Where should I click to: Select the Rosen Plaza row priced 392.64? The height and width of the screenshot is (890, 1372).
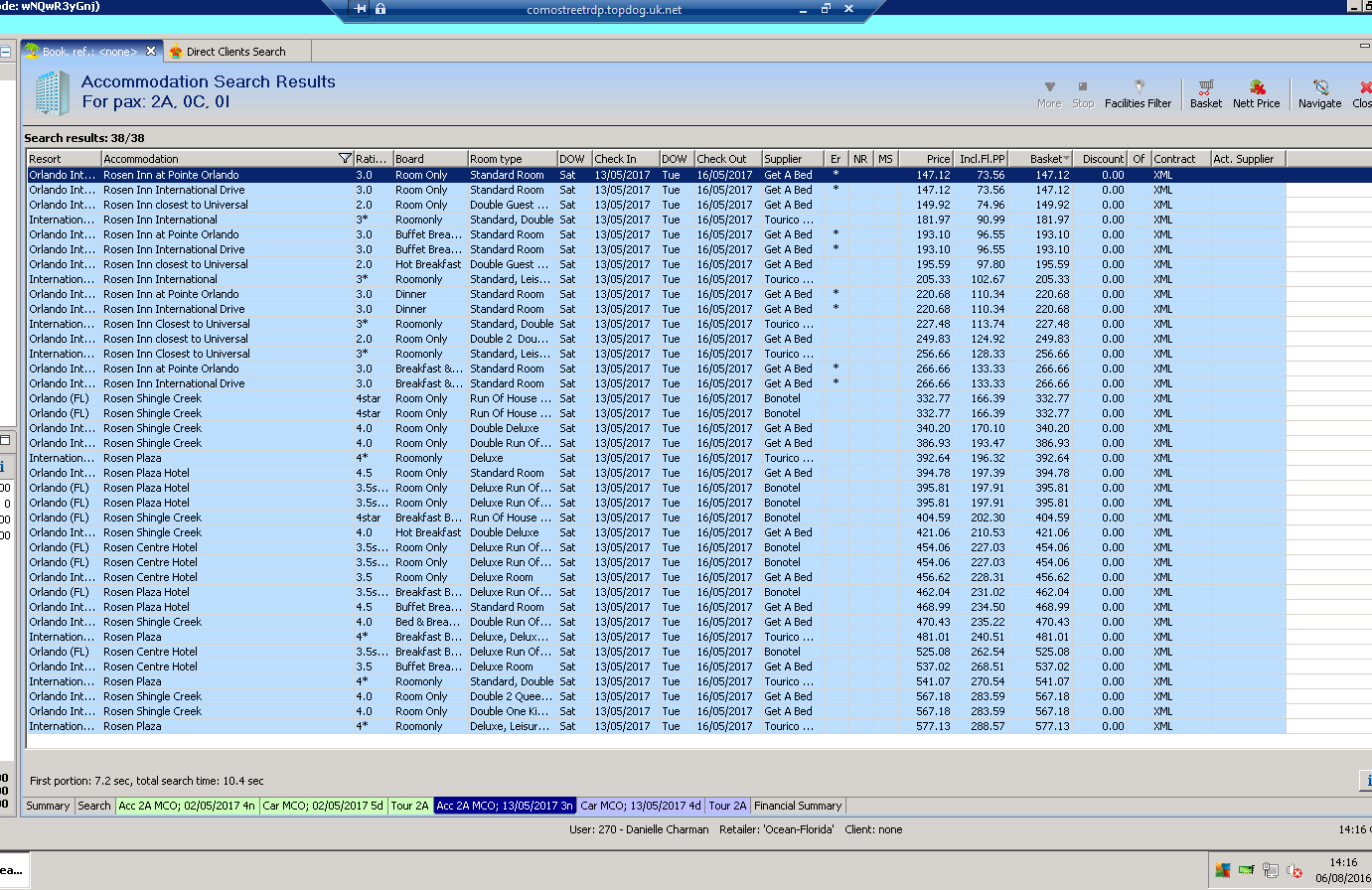(657, 458)
